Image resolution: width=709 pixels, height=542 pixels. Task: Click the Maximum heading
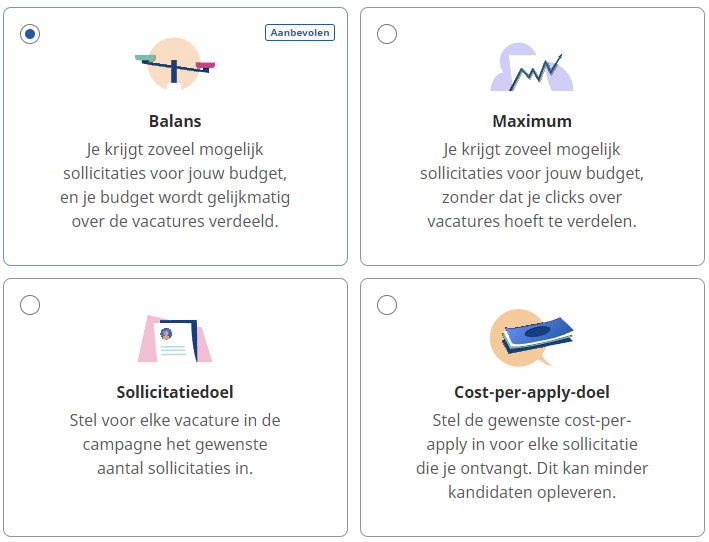[x=532, y=121]
